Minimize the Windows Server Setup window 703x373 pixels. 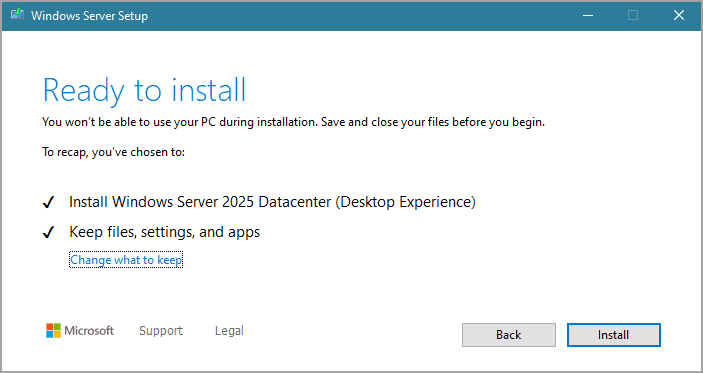click(x=588, y=15)
